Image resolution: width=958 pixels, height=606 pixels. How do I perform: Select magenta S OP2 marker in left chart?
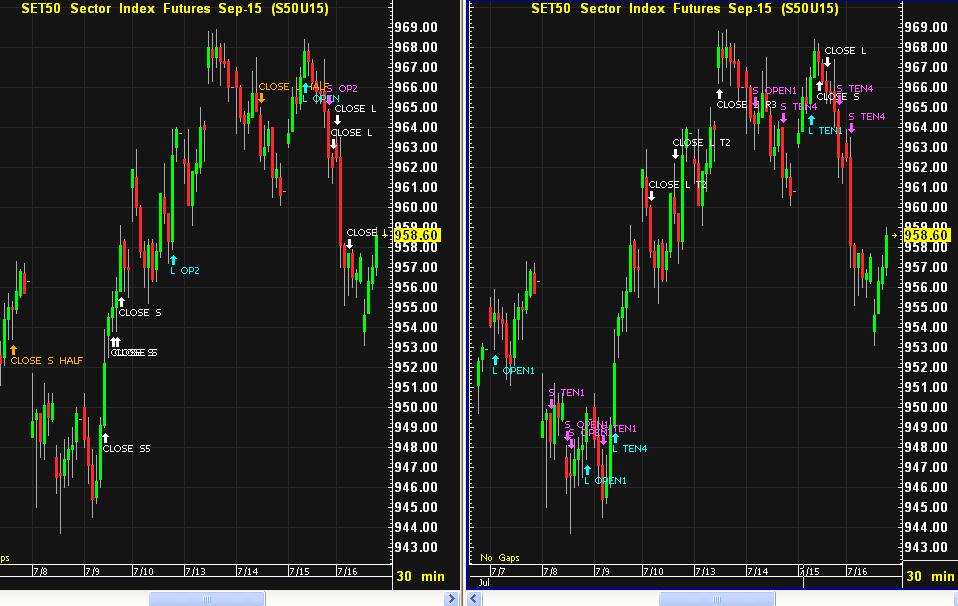(329, 99)
